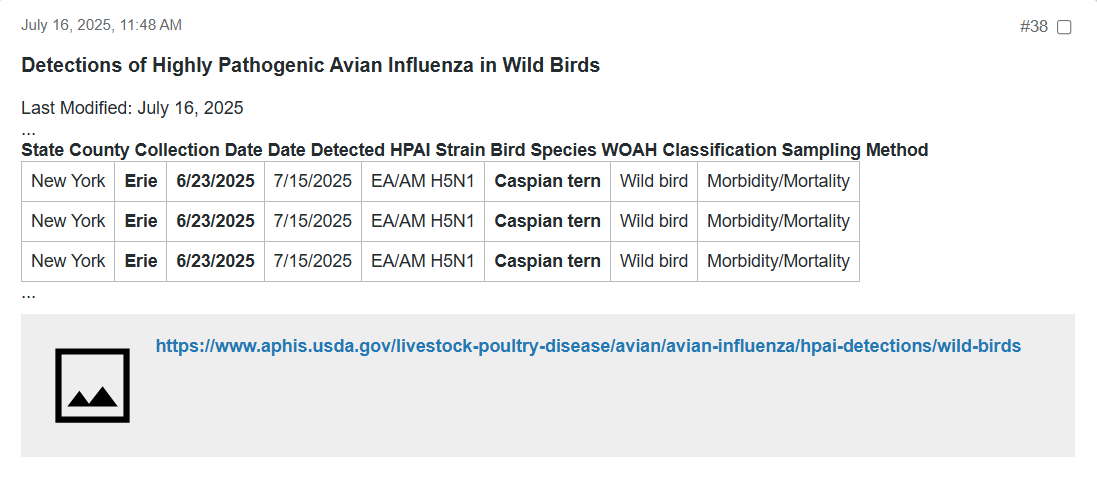Select the EA/AM H5N1 cell in the third row

coord(423,261)
